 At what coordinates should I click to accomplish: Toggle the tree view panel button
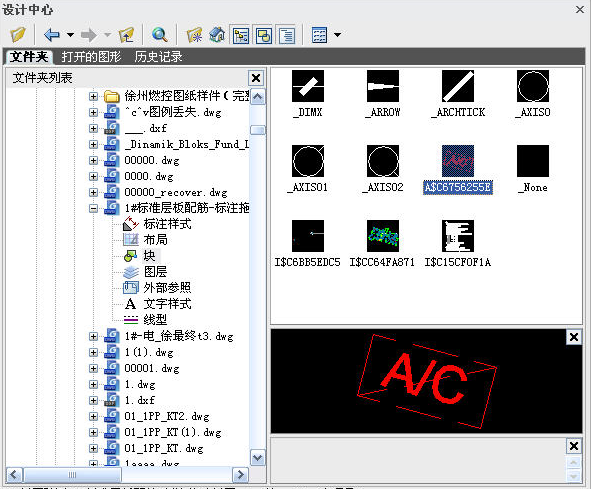241,35
